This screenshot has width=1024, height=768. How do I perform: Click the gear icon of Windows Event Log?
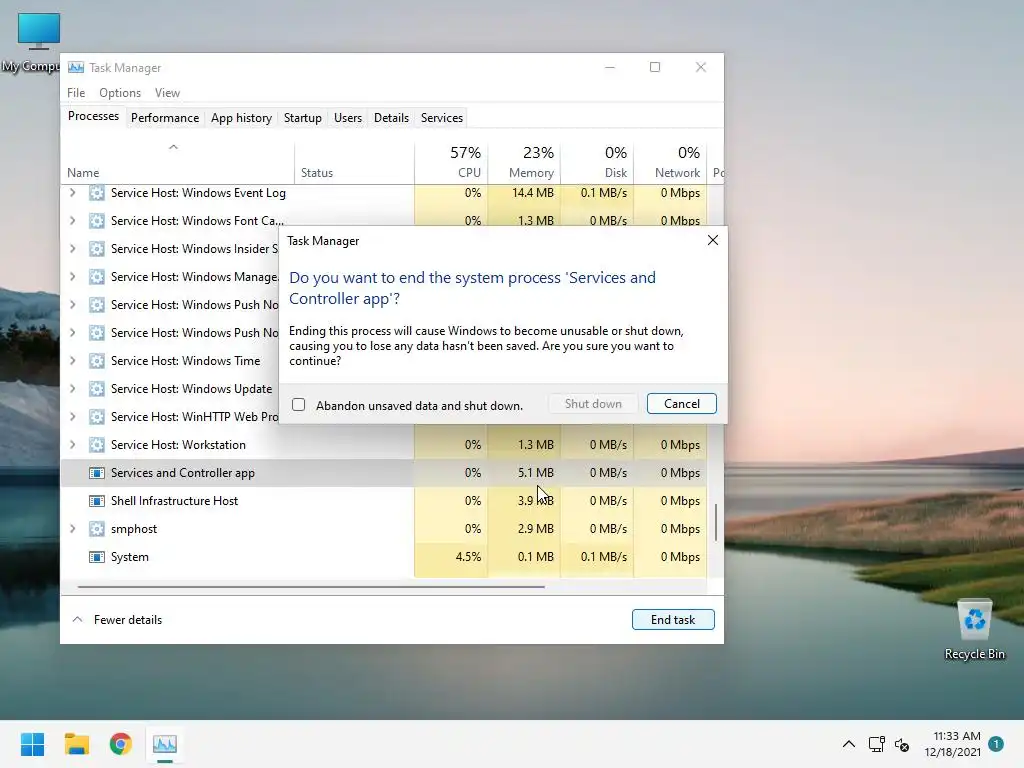(97, 193)
